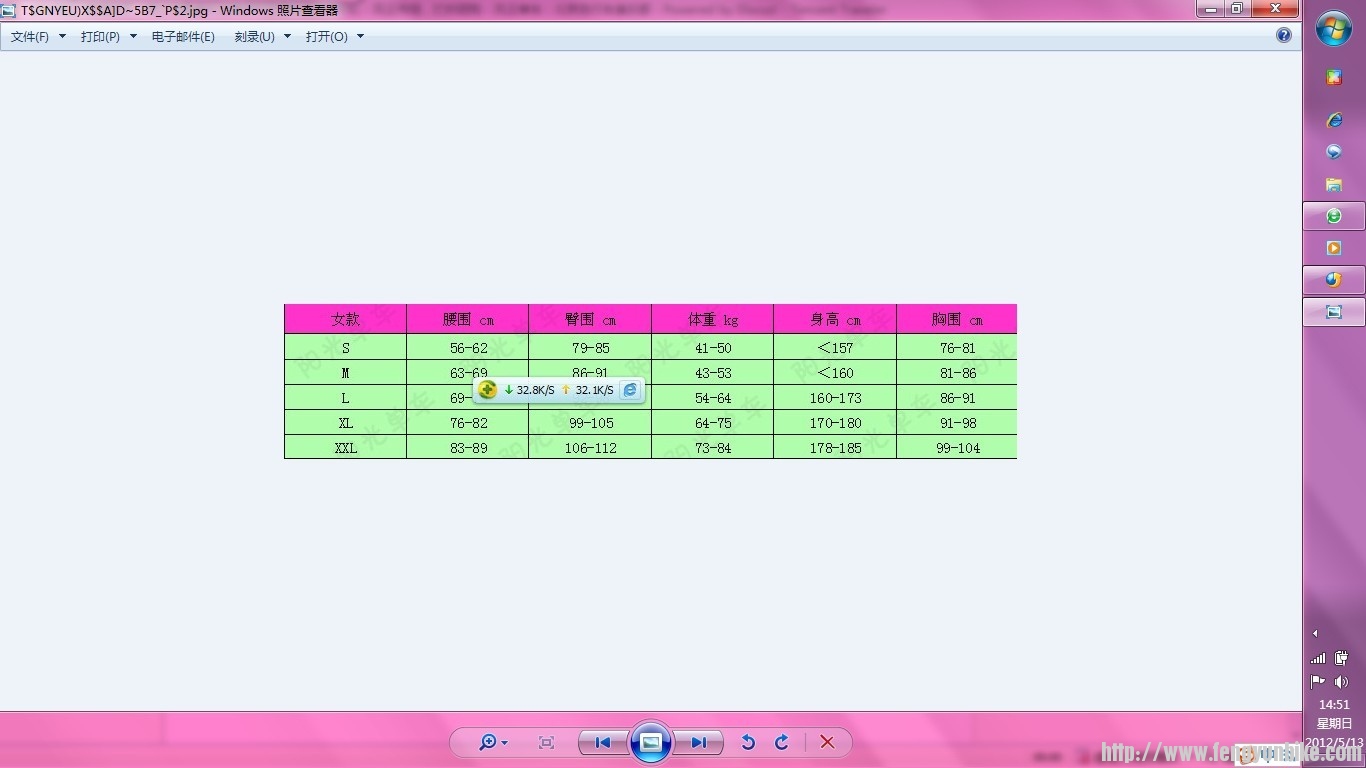This screenshot has height=768, width=1366.
Task: Skip to the next photo
Action: (698, 742)
